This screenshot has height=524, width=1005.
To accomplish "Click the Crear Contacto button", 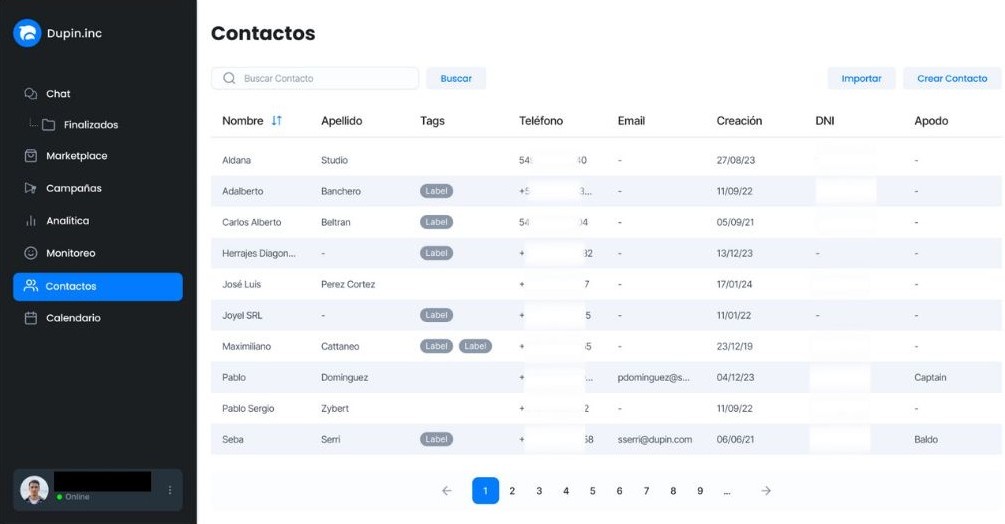I will coord(952,78).
